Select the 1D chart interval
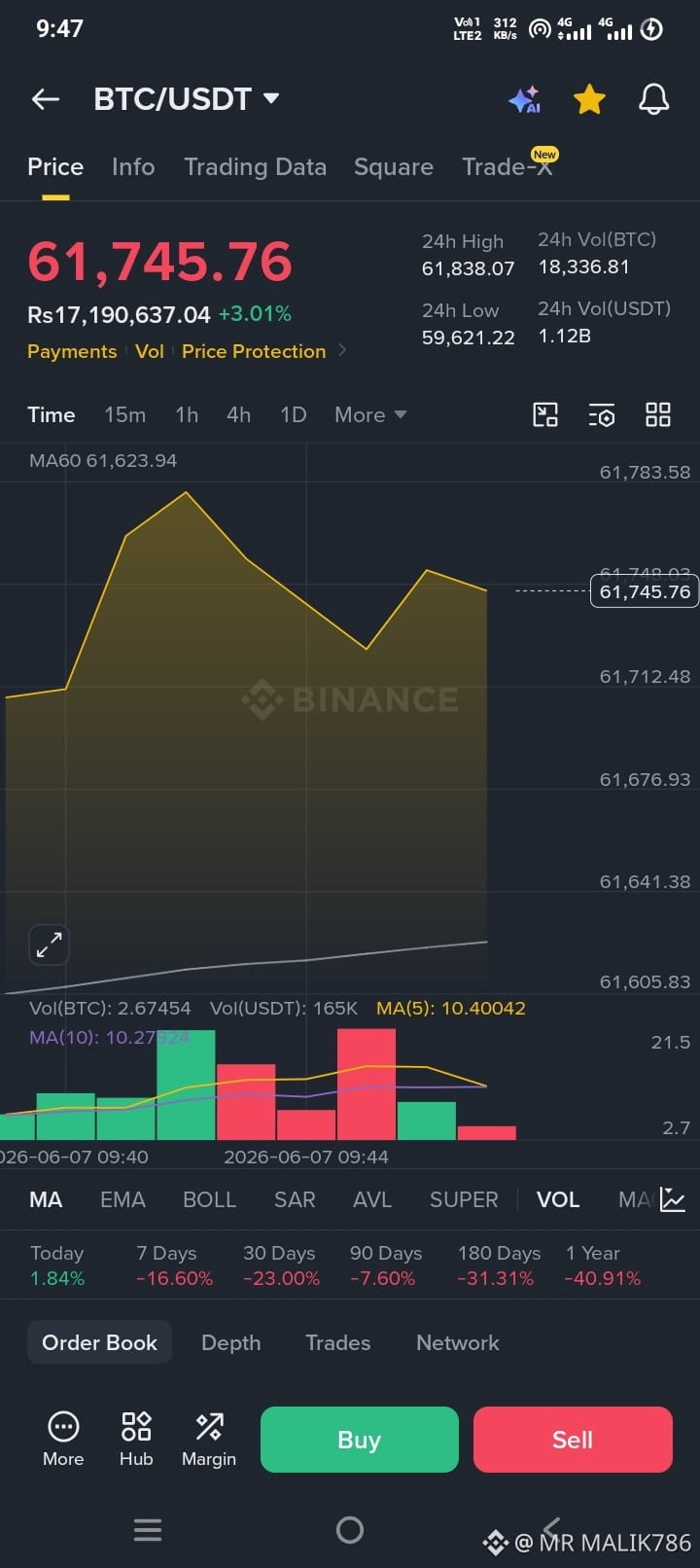This screenshot has width=700, height=1568. pos(294,415)
